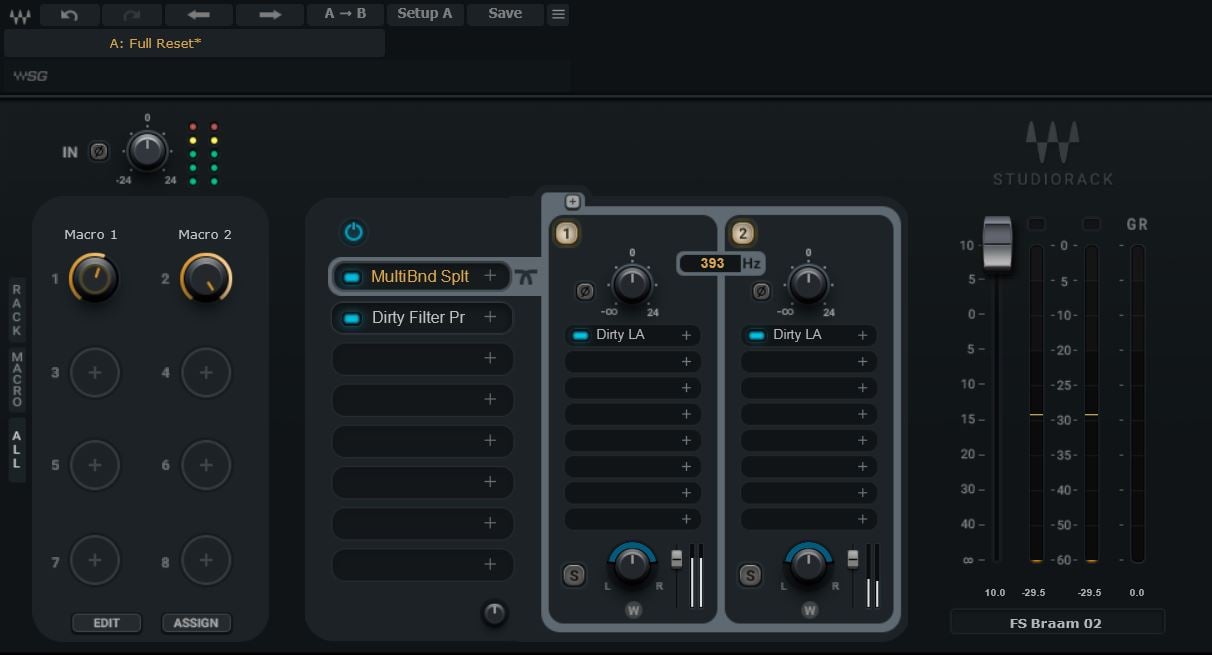Disable Dirty LA in band 2
The height and width of the screenshot is (655, 1212).
tap(757, 335)
